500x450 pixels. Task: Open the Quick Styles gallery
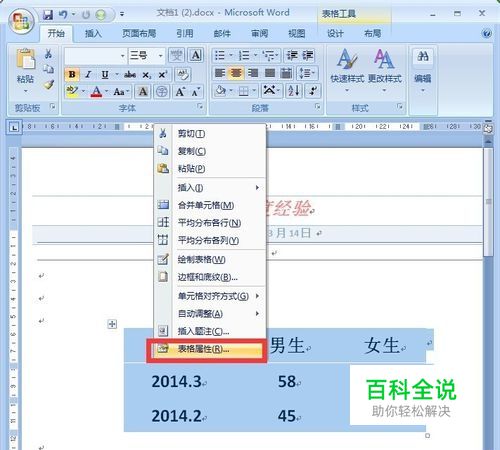point(347,71)
